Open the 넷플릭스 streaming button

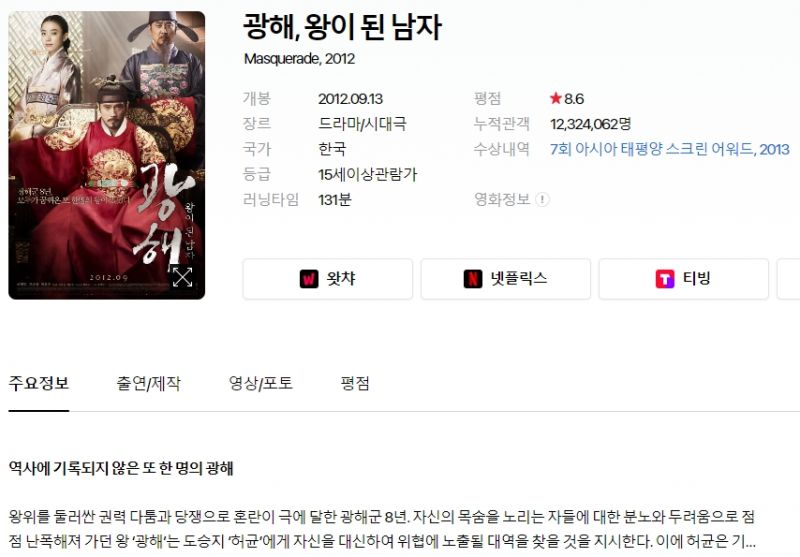[x=506, y=279]
